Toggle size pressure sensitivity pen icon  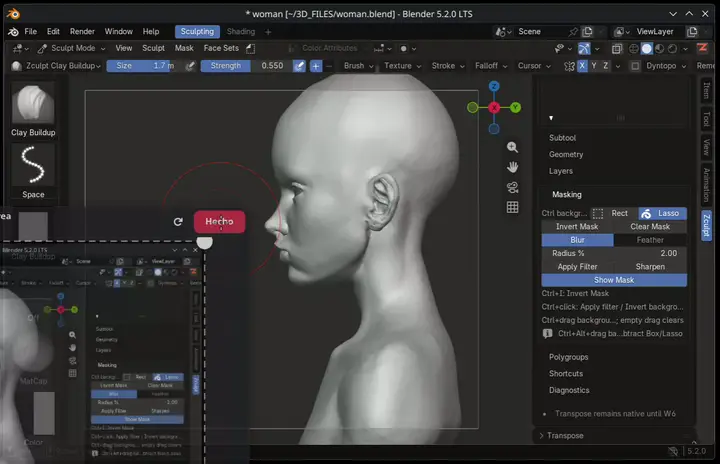click(x=190, y=66)
